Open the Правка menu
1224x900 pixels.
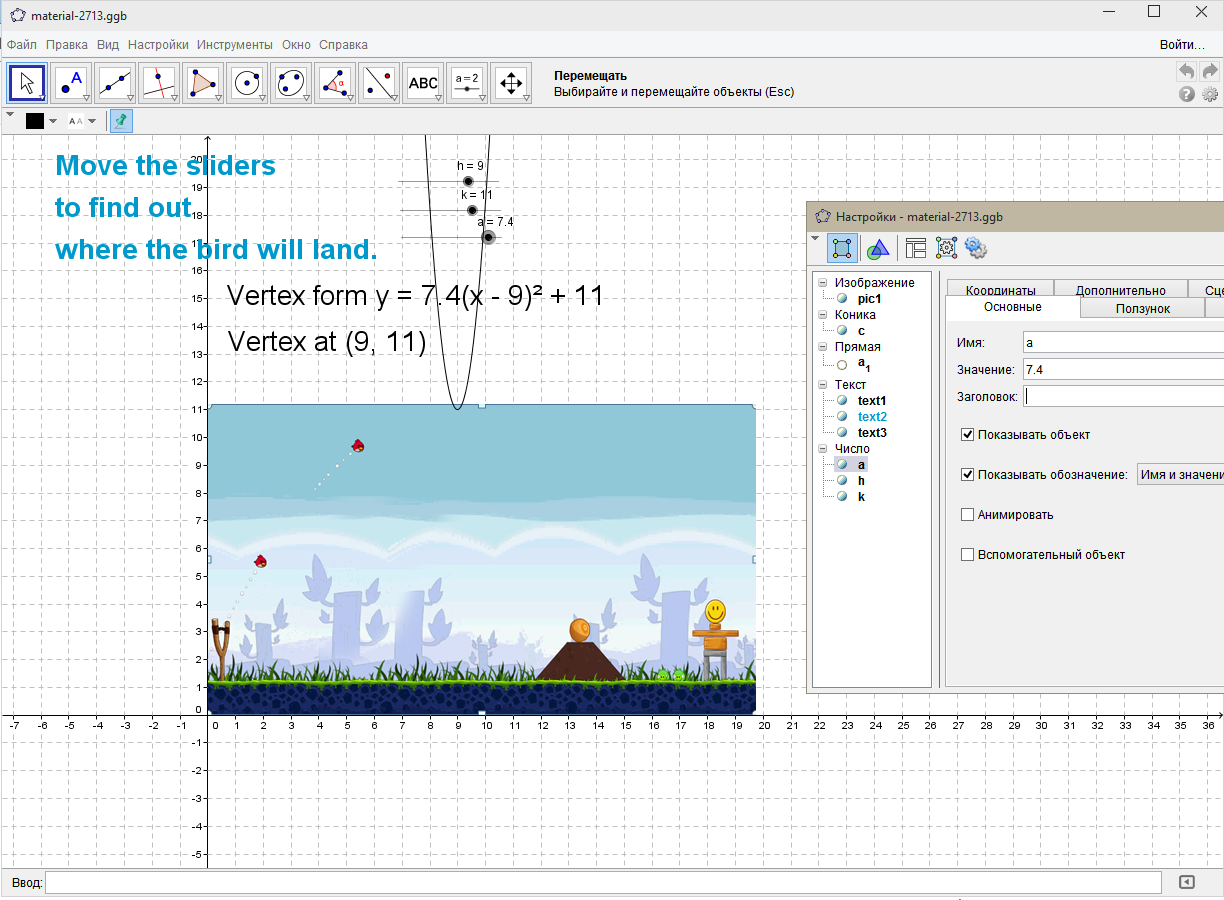pos(67,44)
